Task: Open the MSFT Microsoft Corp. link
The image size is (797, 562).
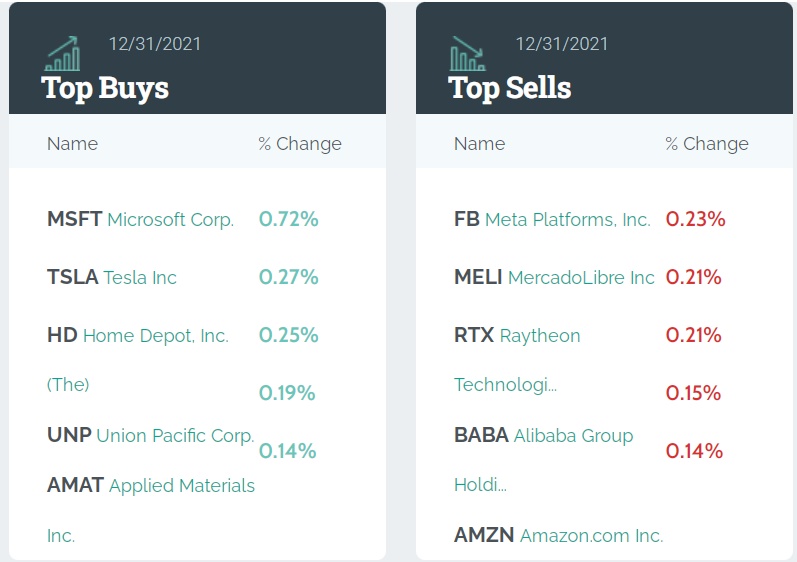Action: pyautogui.click(x=140, y=219)
